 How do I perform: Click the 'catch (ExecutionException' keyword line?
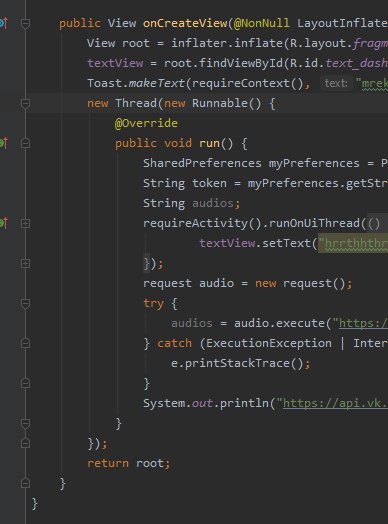pos(265,344)
